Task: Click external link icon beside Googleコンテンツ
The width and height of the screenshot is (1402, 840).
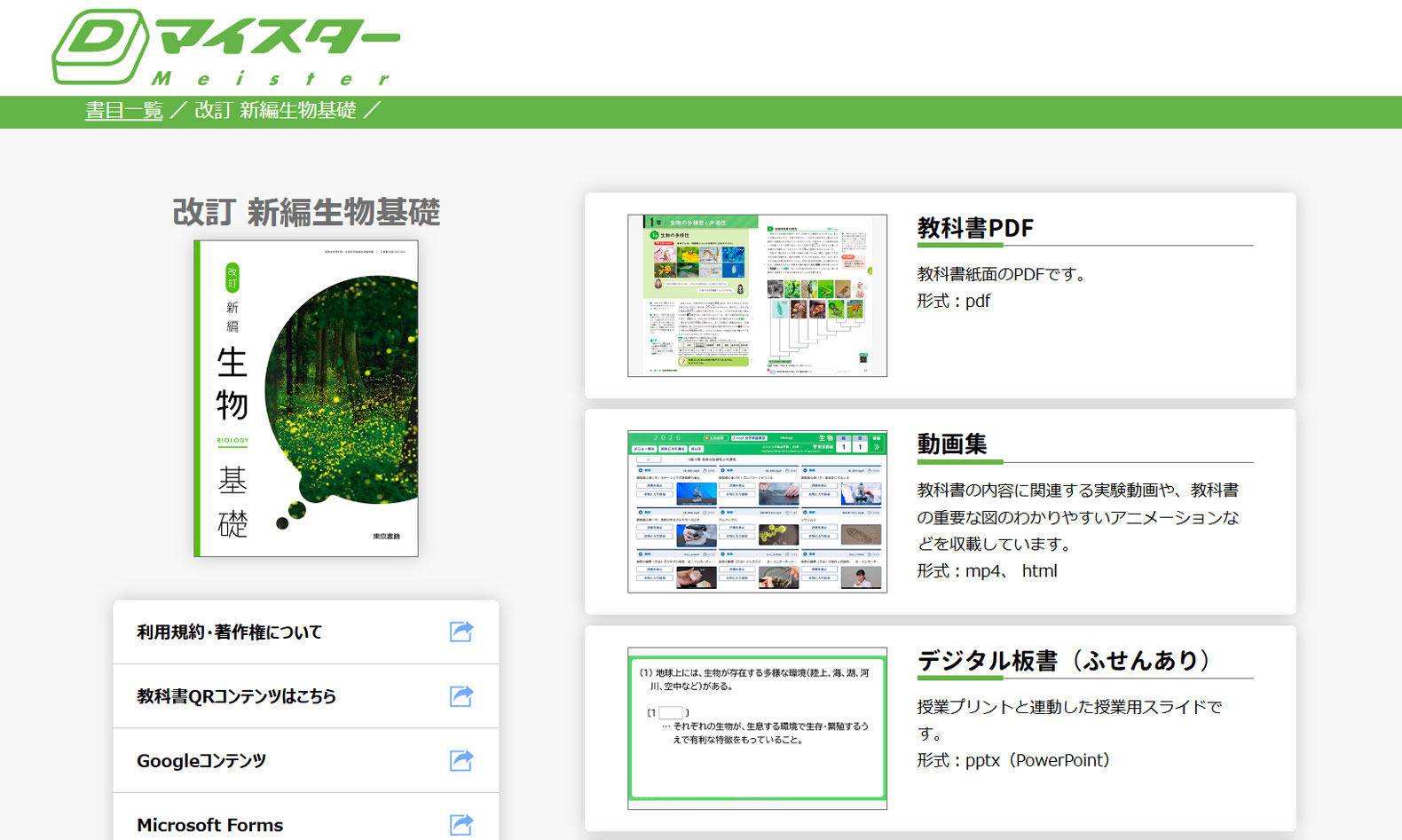Action: 461,760
